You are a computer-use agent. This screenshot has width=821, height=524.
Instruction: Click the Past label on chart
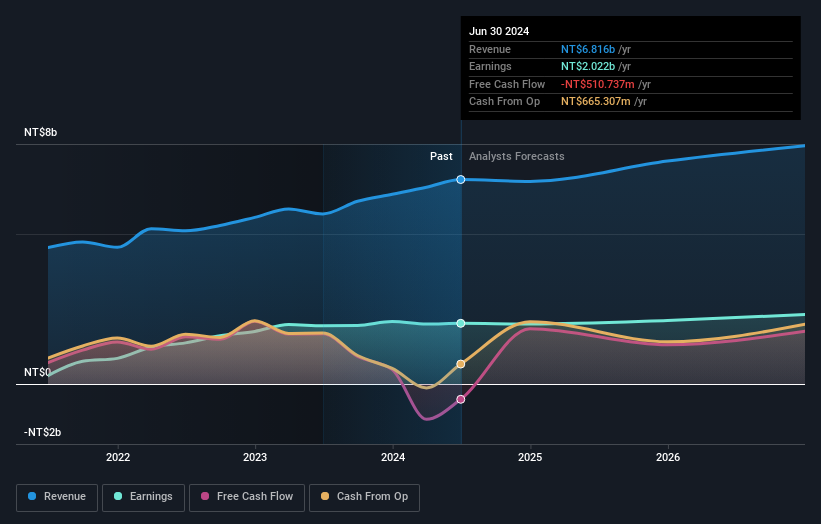point(441,156)
